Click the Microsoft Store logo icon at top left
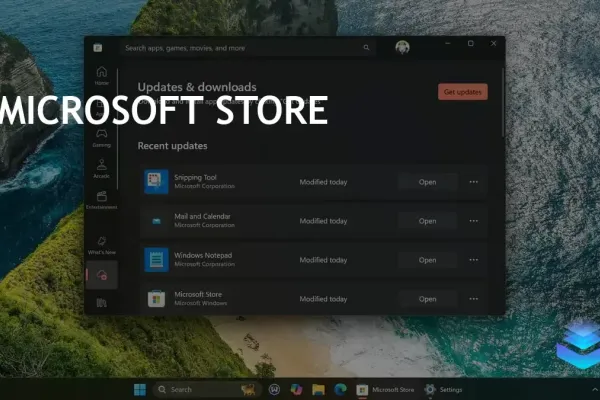The width and height of the screenshot is (600, 400). click(98, 47)
